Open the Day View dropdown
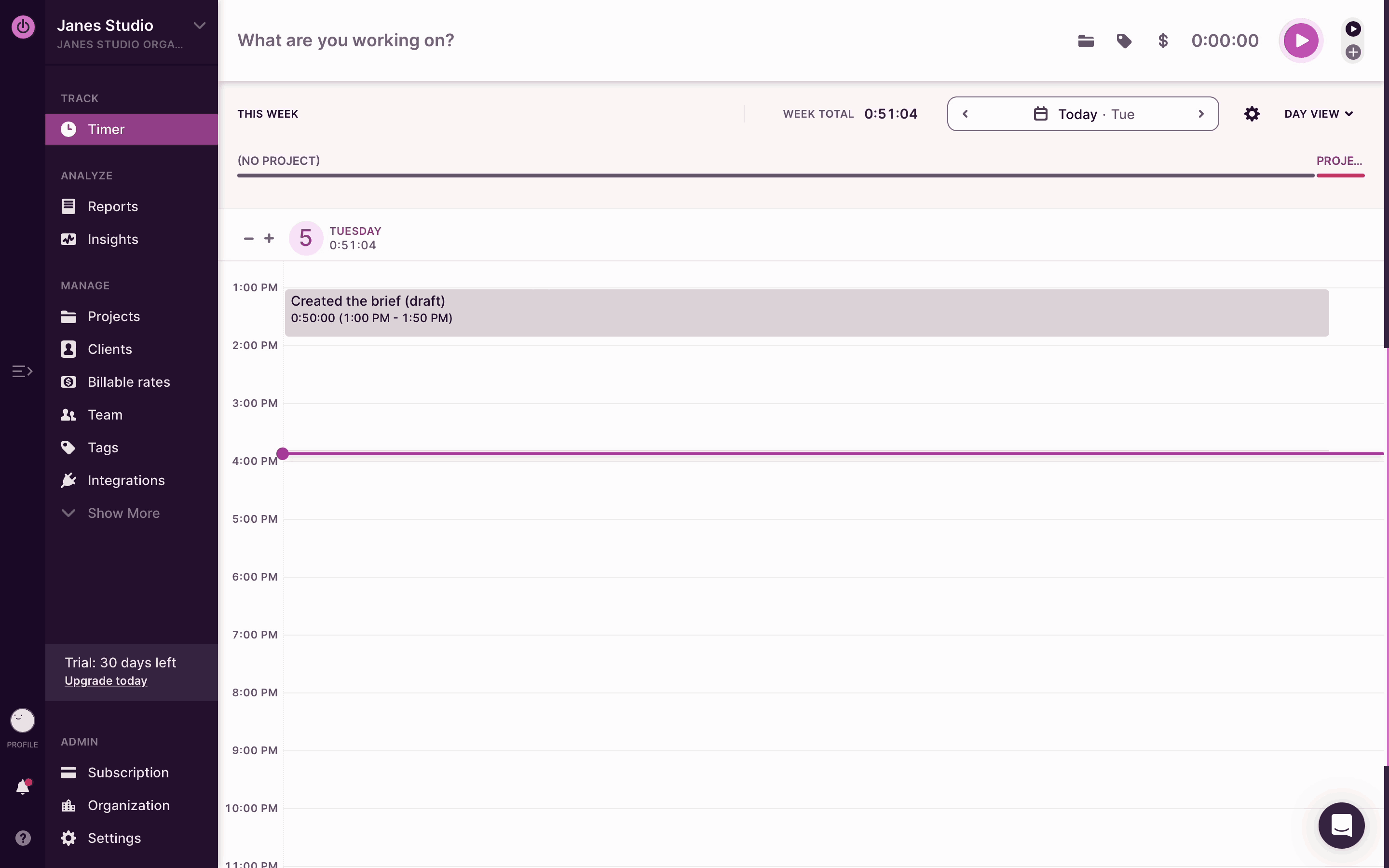Image resolution: width=1389 pixels, height=868 pixels. click(1319, 114)
